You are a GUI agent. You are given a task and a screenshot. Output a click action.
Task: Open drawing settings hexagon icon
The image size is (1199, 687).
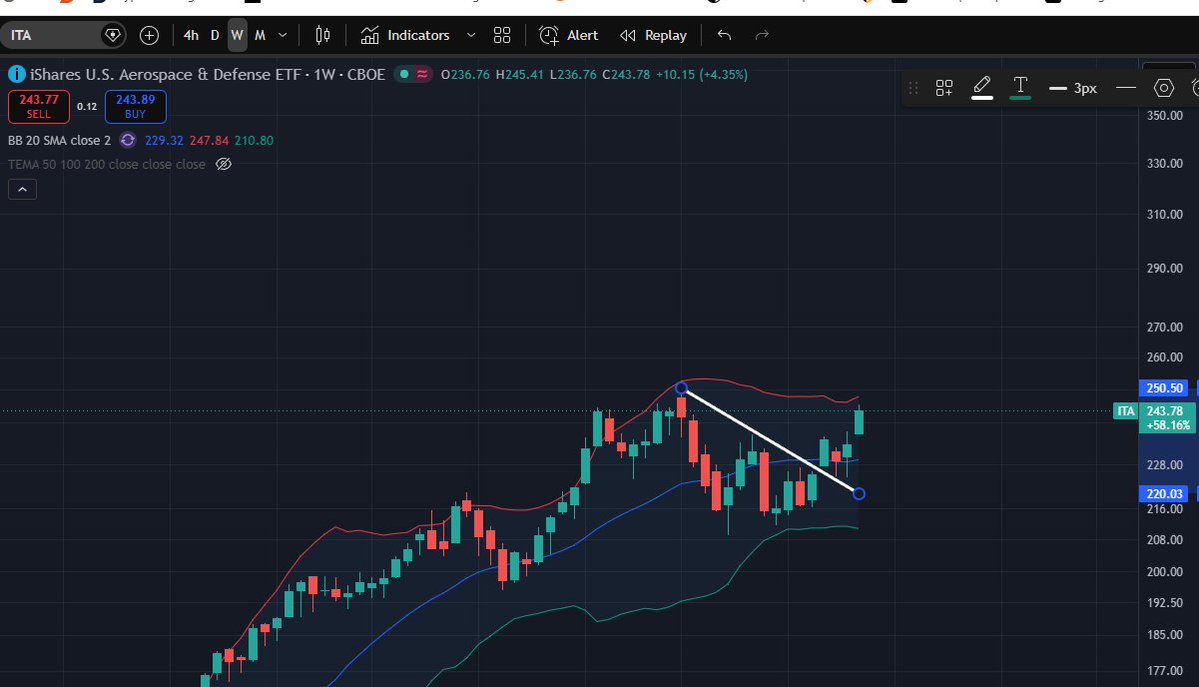[x=1163, y=88]
